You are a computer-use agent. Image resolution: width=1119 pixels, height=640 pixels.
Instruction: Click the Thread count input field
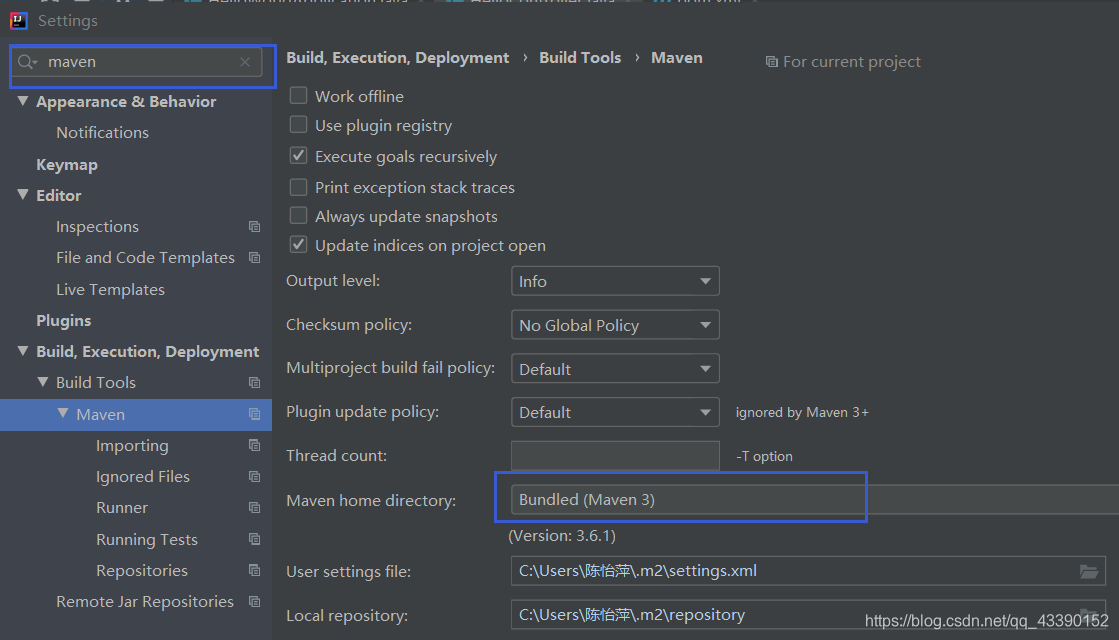click(x=615, y=456)
